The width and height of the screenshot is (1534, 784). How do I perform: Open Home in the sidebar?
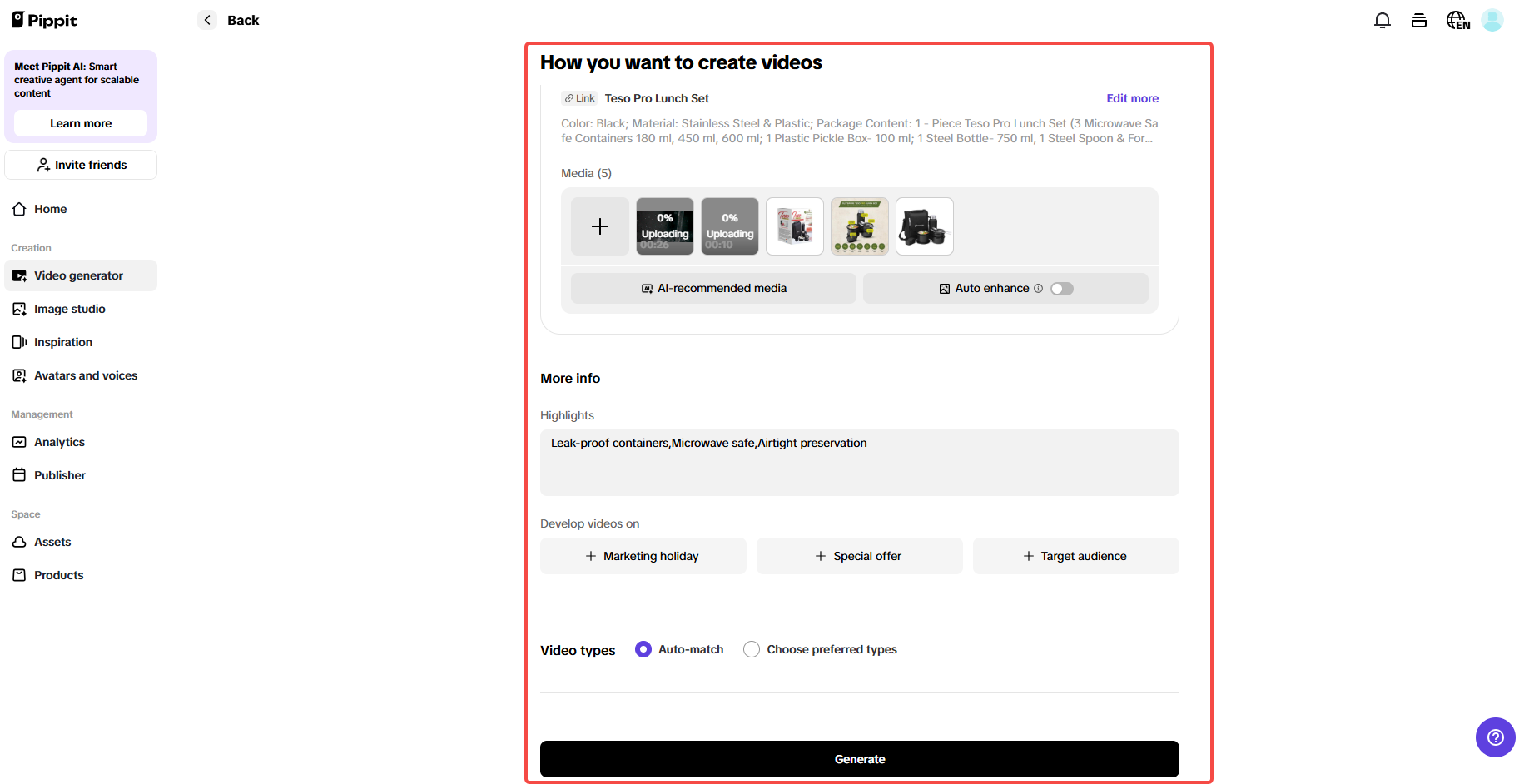[81, 209]
